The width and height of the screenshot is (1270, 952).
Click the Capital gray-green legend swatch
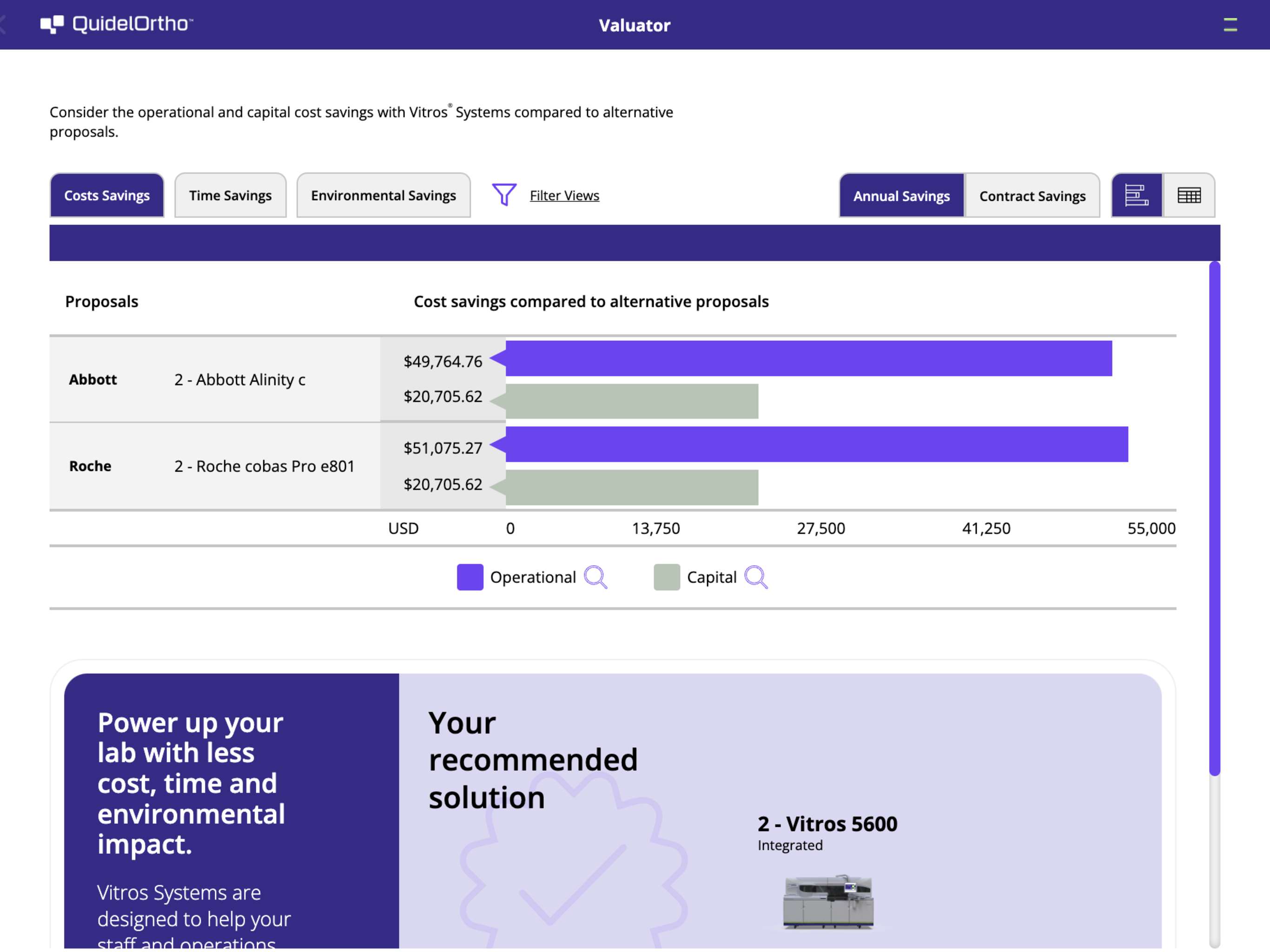click(667, 577)
